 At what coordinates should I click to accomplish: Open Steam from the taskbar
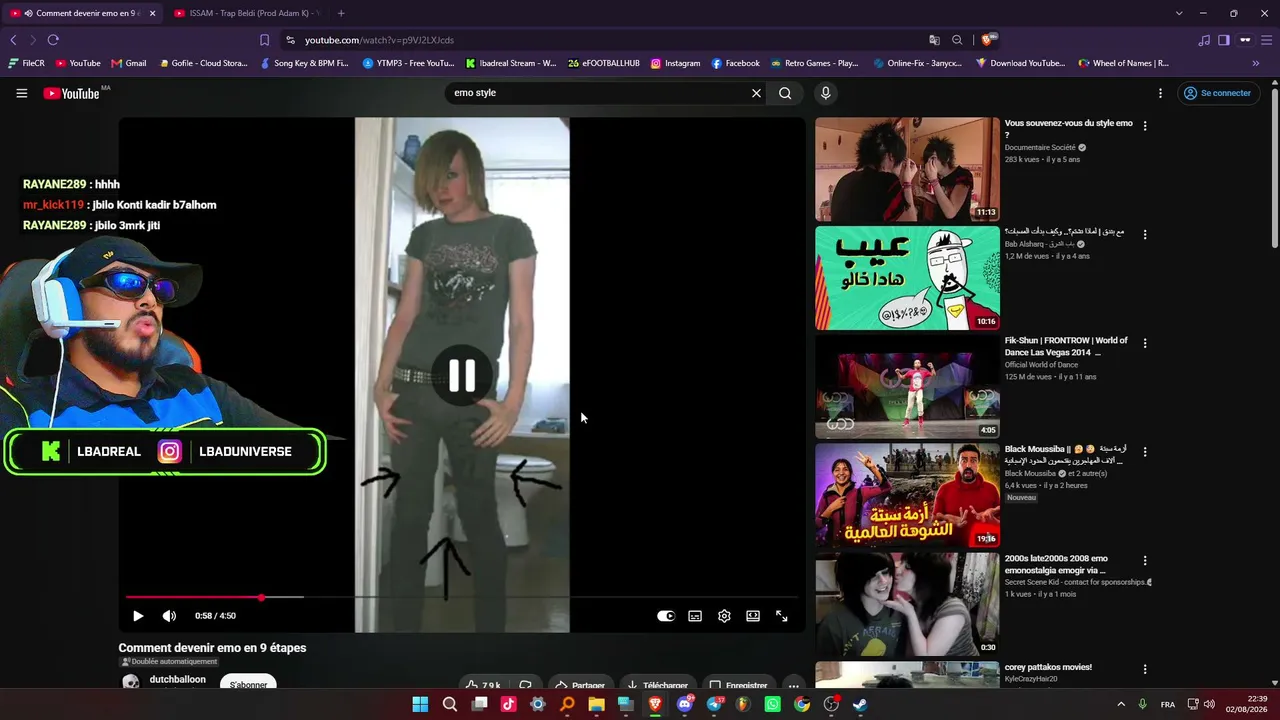[x=860, y=704]
